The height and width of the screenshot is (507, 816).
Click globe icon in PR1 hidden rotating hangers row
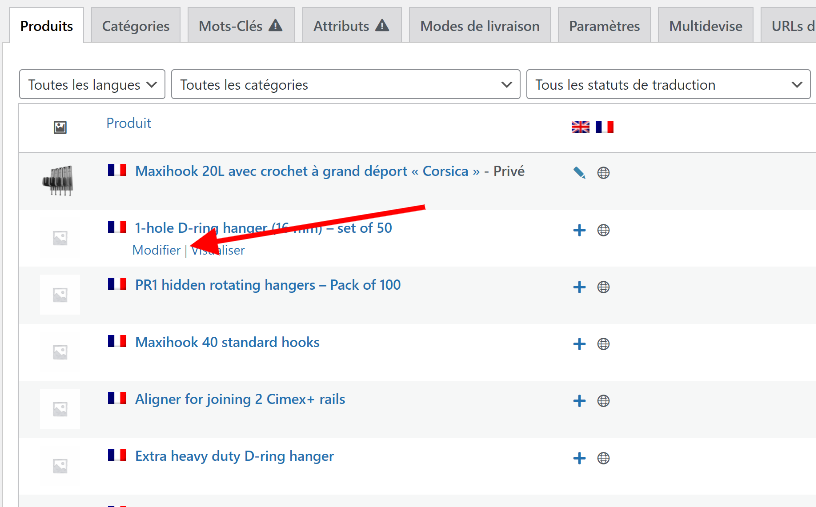point(603,287)
